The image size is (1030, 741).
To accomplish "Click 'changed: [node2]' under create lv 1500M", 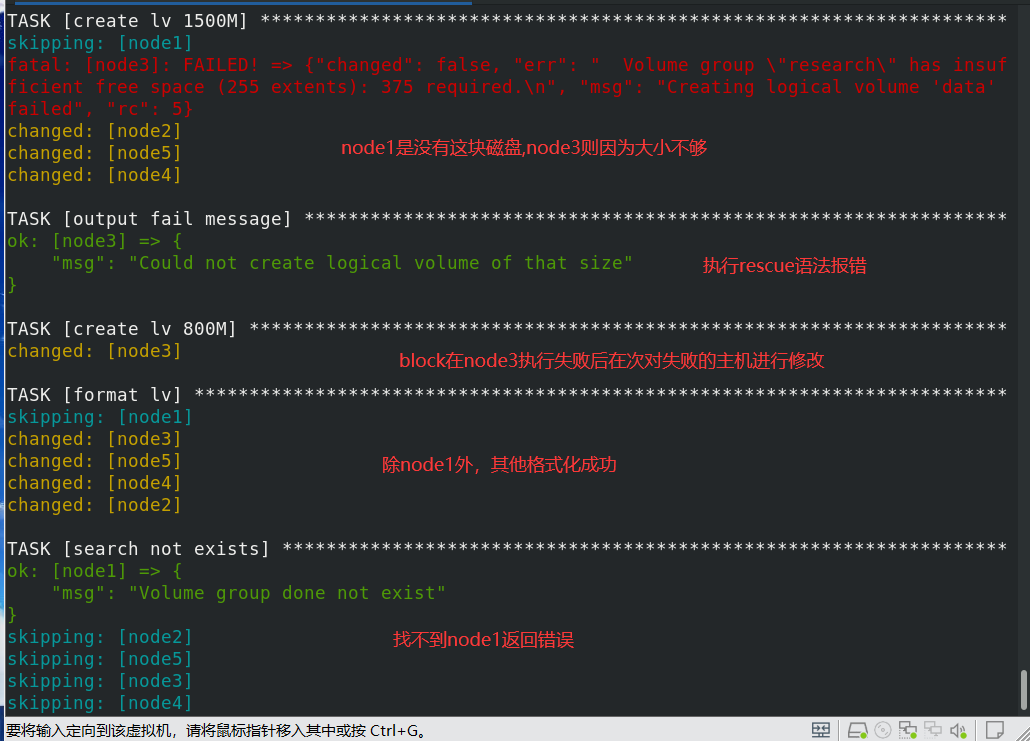I will click(94, 131).
